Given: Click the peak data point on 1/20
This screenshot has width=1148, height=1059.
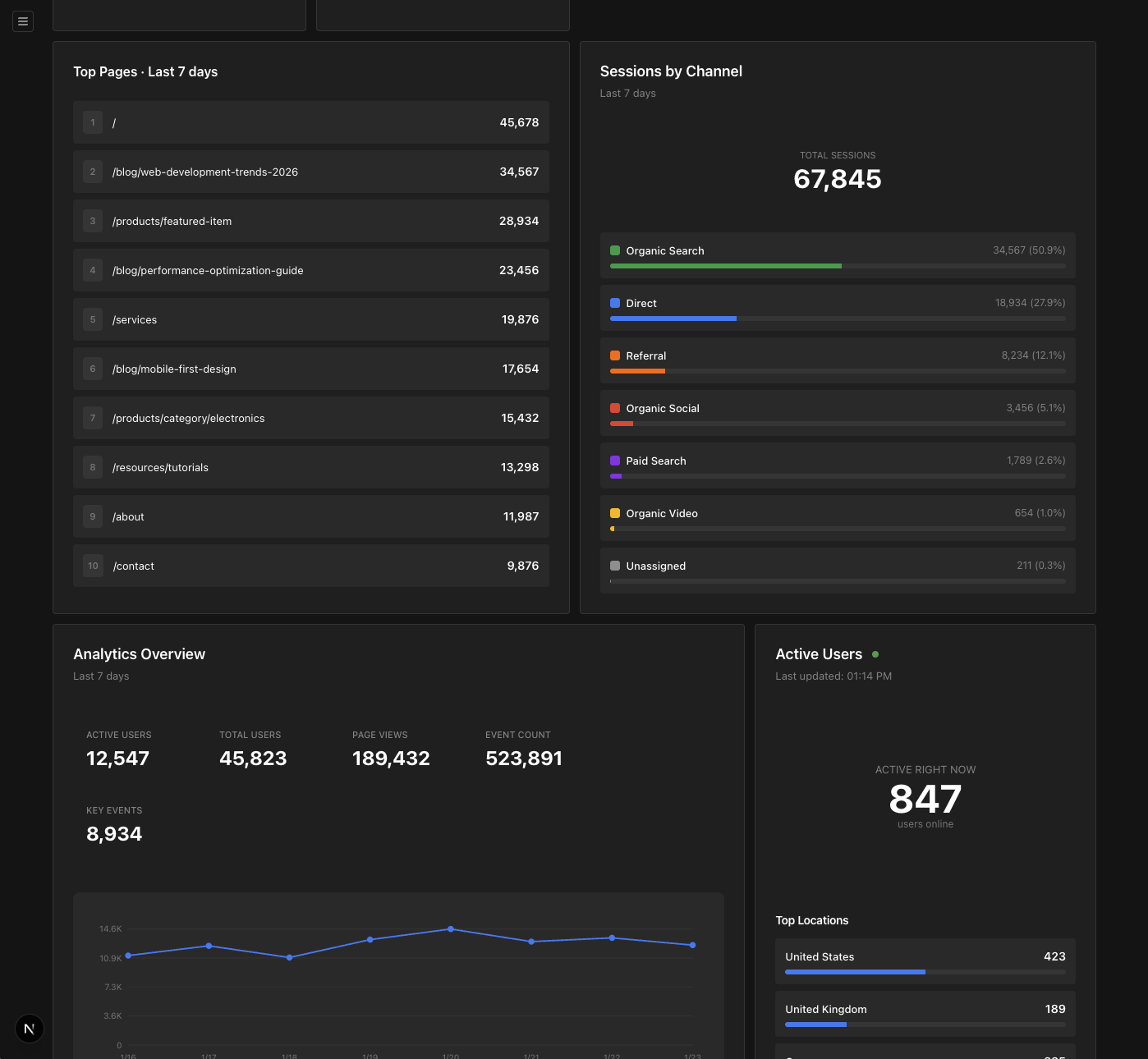Looking at the screenshot, I should [x=451, y=929].
